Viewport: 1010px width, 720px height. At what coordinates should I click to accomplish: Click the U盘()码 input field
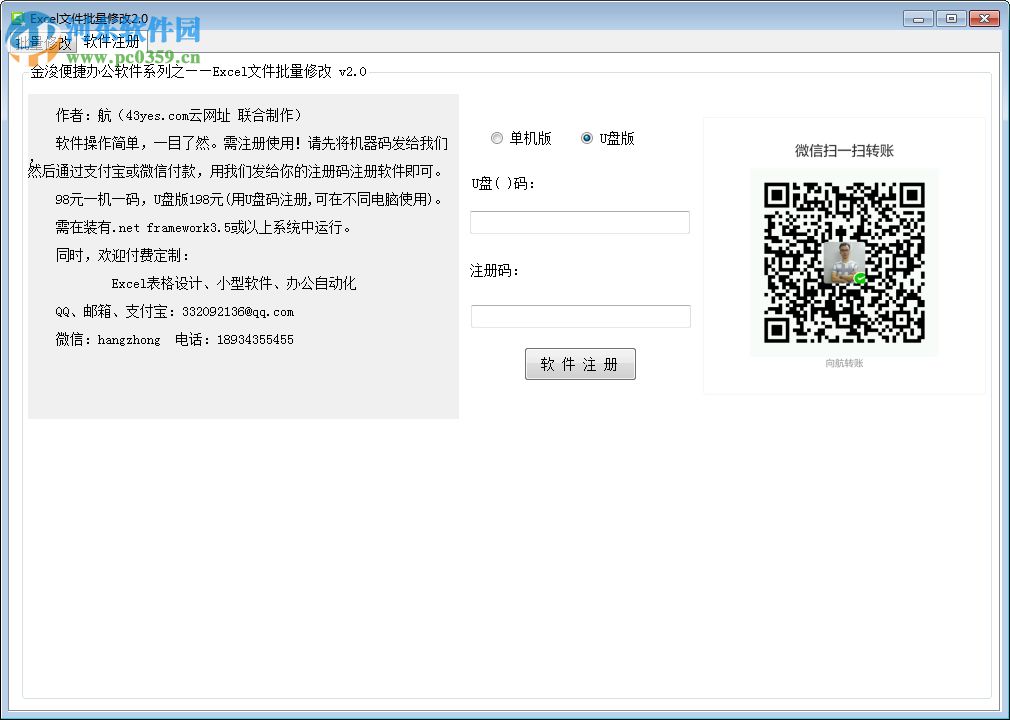coord(580,221)
